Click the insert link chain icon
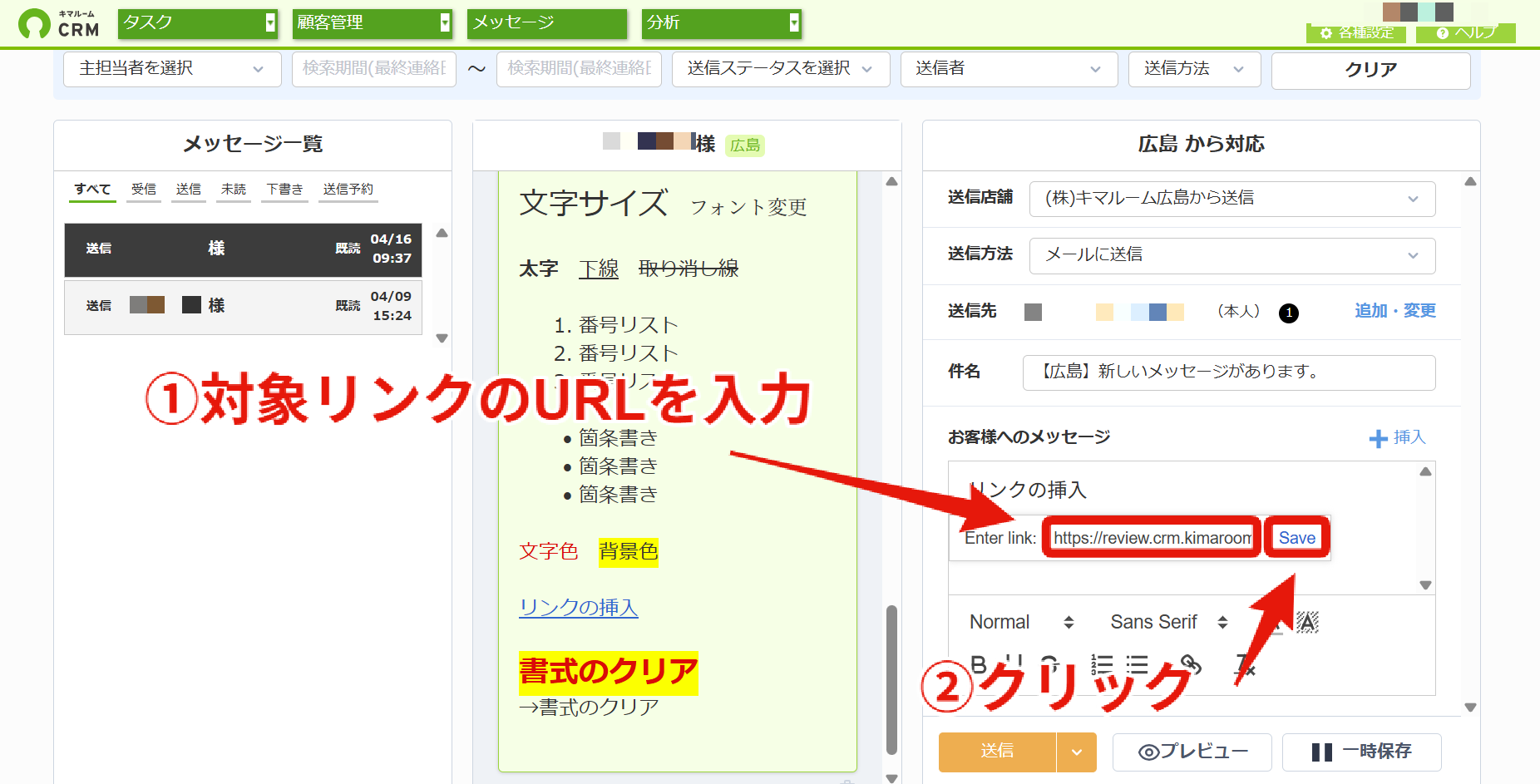 click(1191, 664)
